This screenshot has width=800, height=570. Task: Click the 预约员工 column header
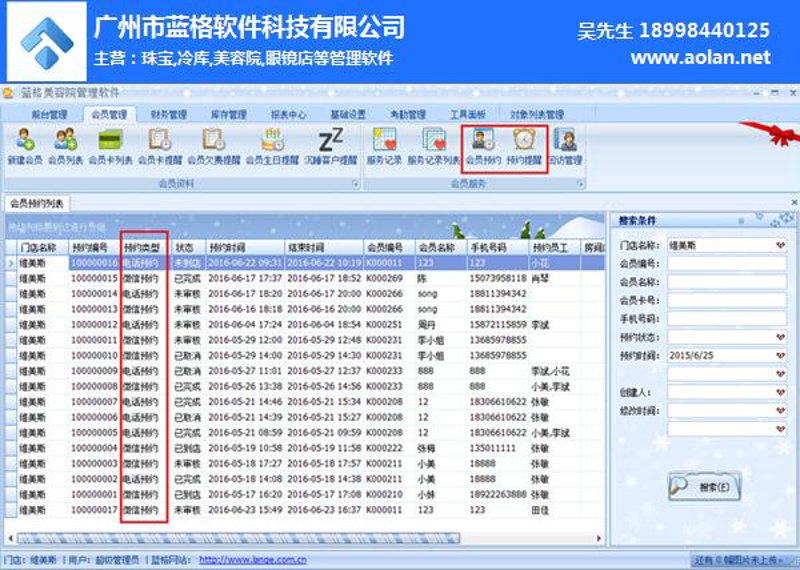tap(555, 247)
